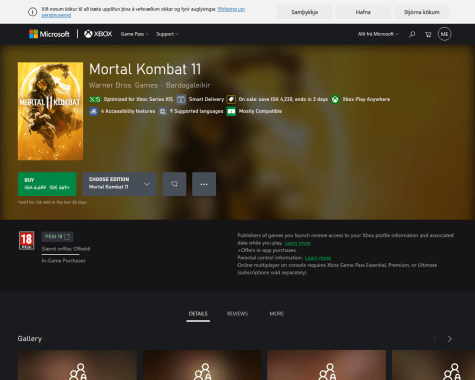Click the Optimized for Xbox Series X|S icon
The image size is (475, 380).
(x=95, y=99)
